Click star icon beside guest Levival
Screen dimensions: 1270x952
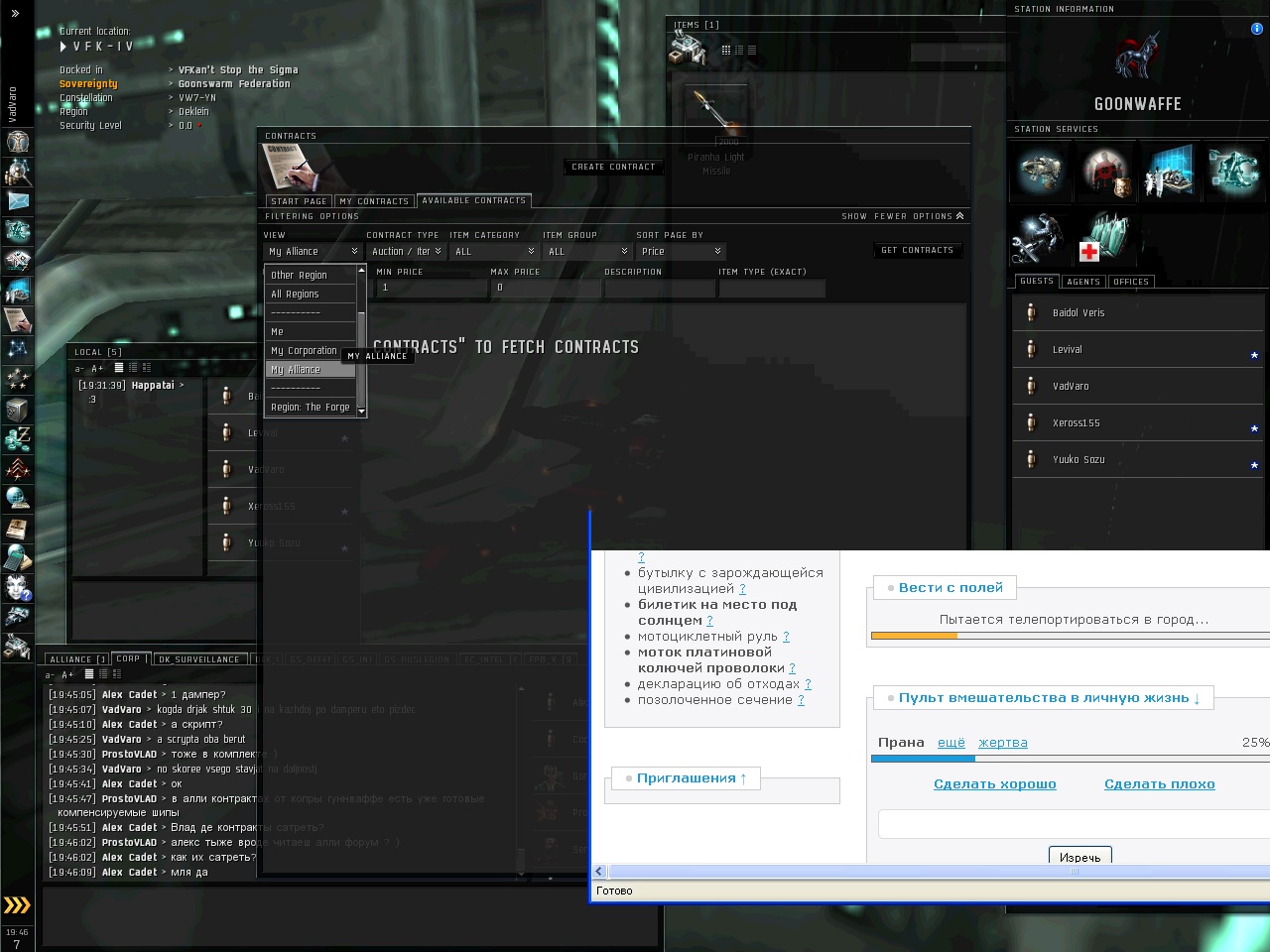click(x=1254, y=355)
